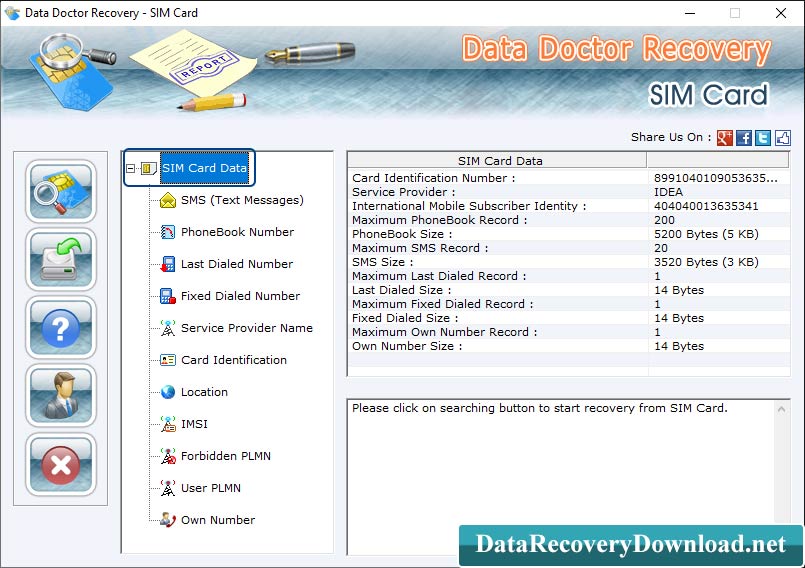The image size is (805, 568).
Task: Select Service Provider Name entry
Action: 246,328
